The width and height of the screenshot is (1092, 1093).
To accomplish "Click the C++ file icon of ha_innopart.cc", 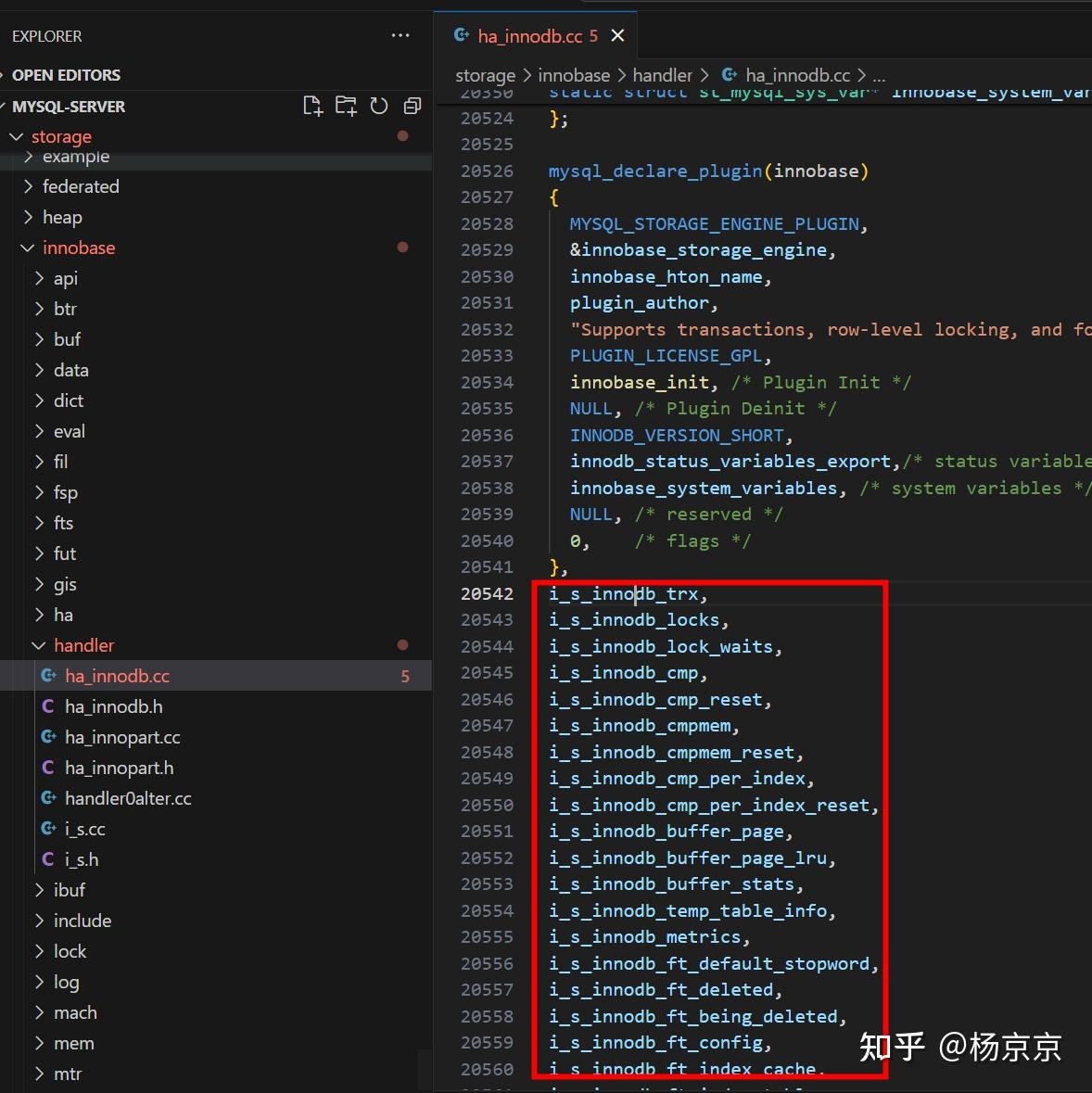I will coord(48,737).
